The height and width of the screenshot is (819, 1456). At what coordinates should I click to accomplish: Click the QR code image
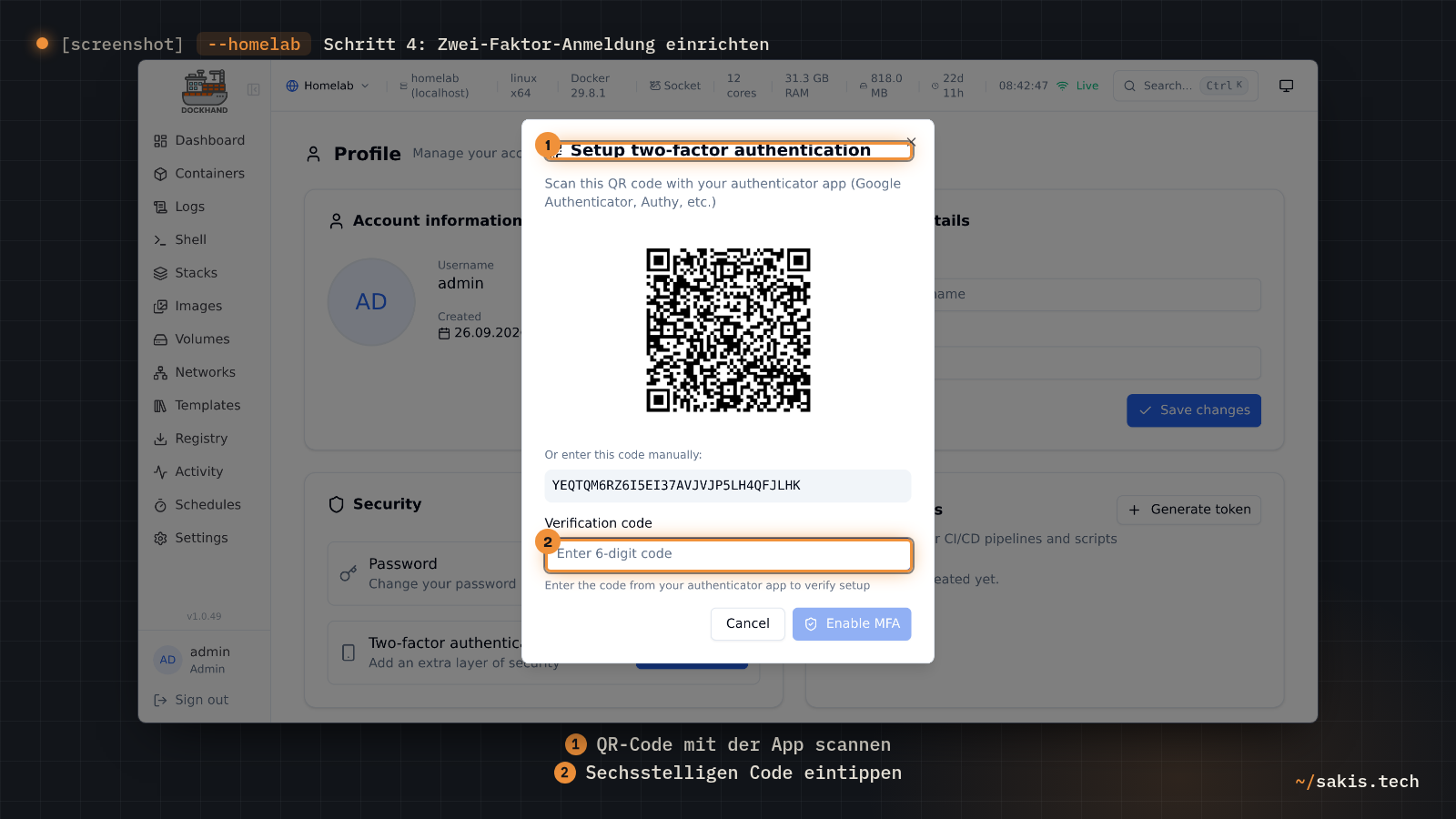pos(728,330)
